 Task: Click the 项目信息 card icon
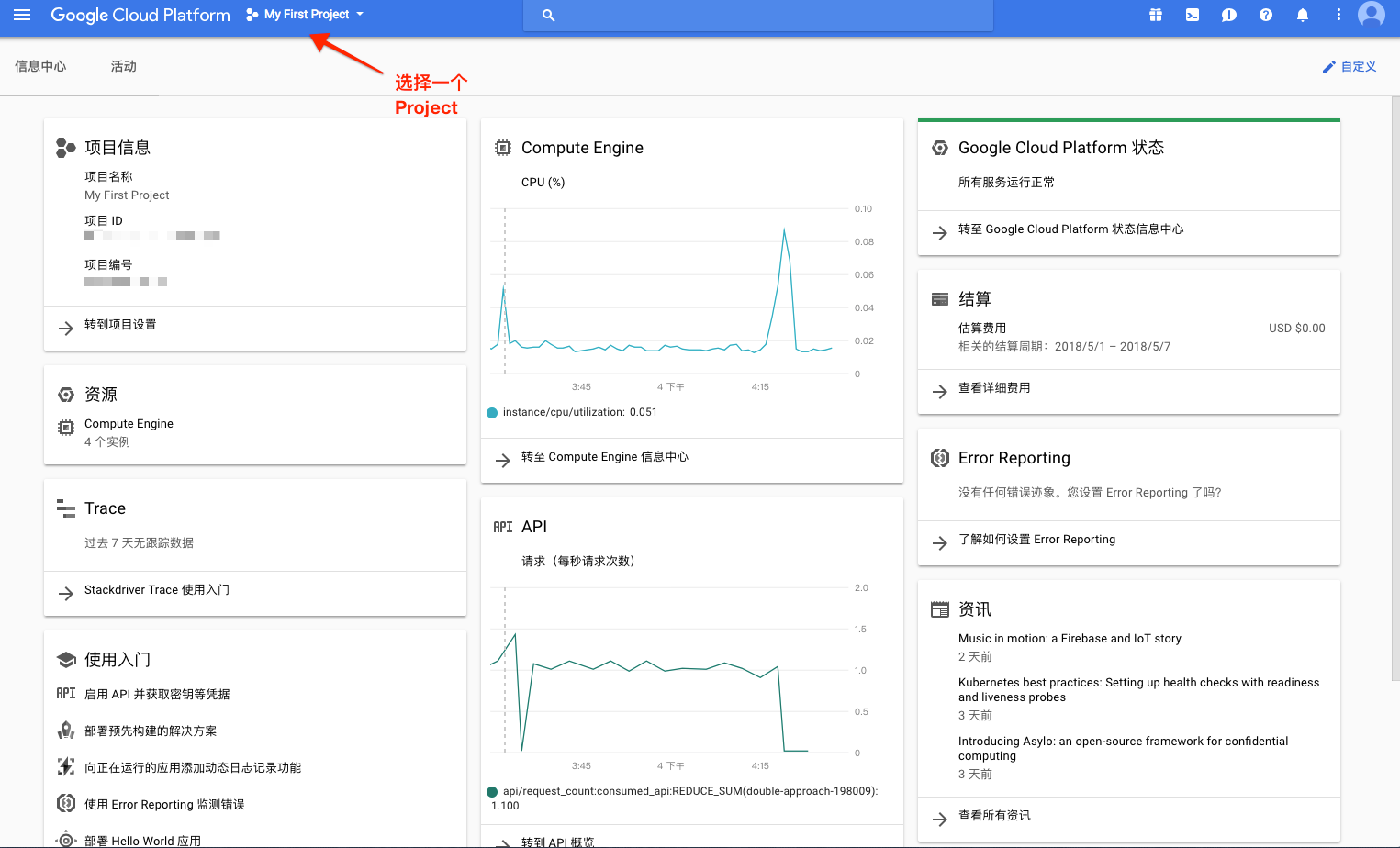pyautogui.click(x=66, y=147)
